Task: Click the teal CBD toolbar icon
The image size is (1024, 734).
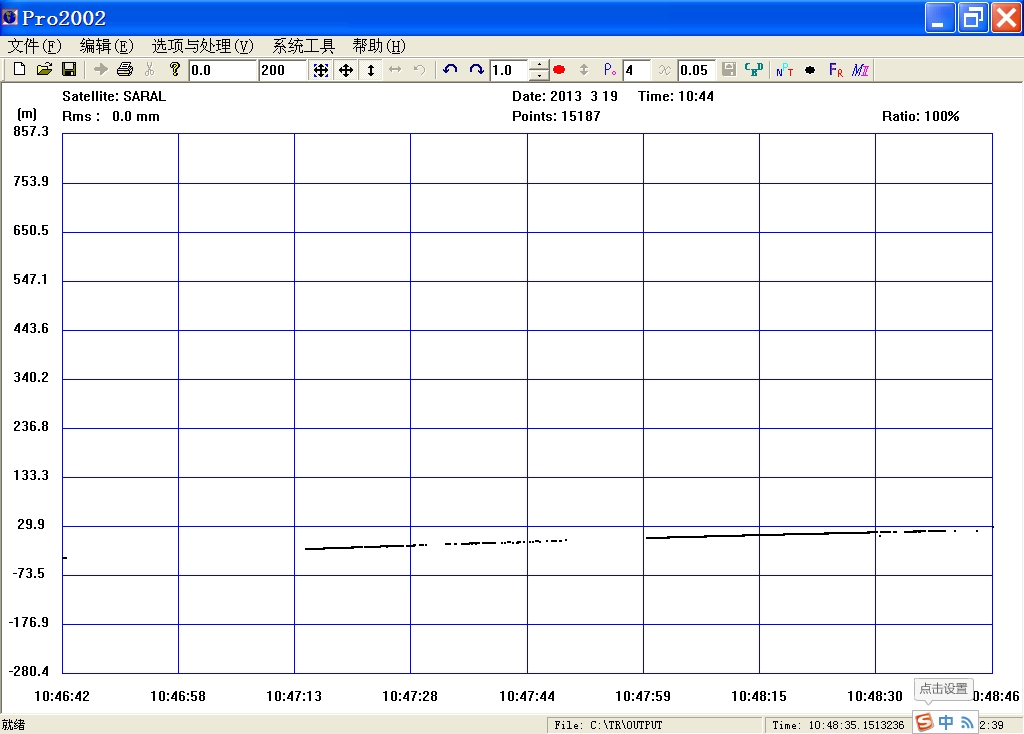Action: pyautogui.click(x=754, y=69)
